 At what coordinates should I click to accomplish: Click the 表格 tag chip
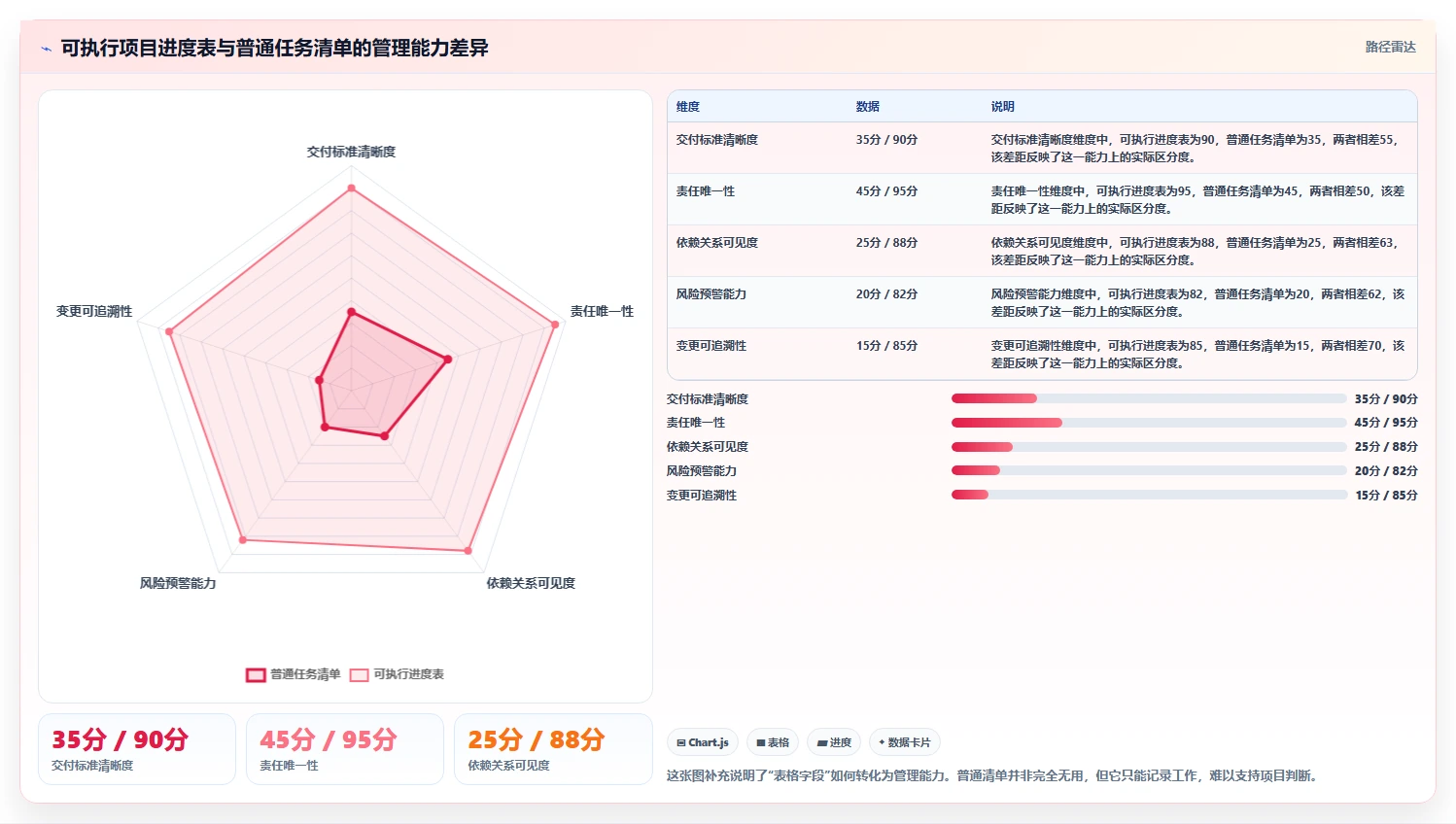[x=773, y=742]
